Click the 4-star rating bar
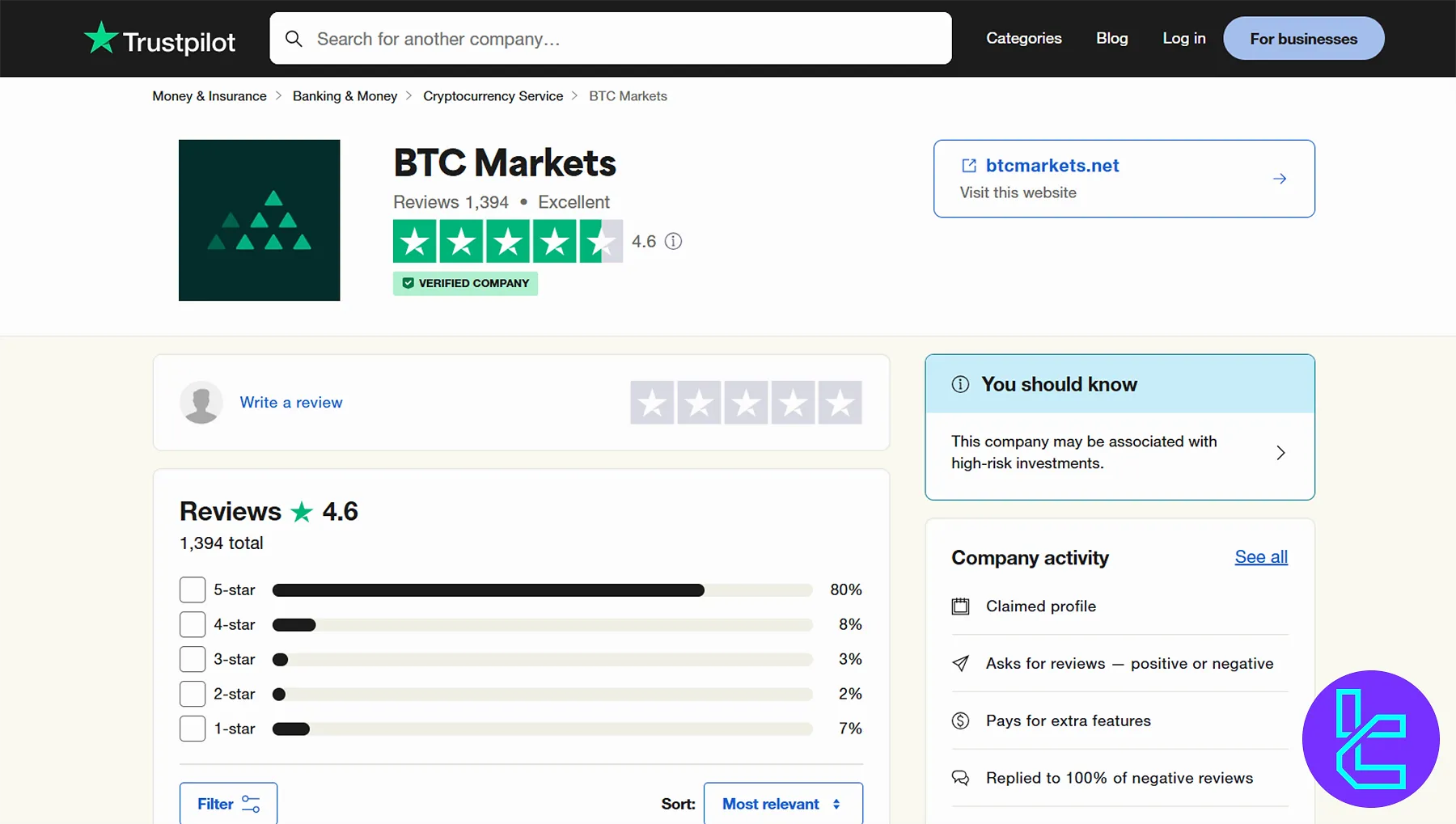The height and width of the screenshot is (824, 1456). (542, 625)
